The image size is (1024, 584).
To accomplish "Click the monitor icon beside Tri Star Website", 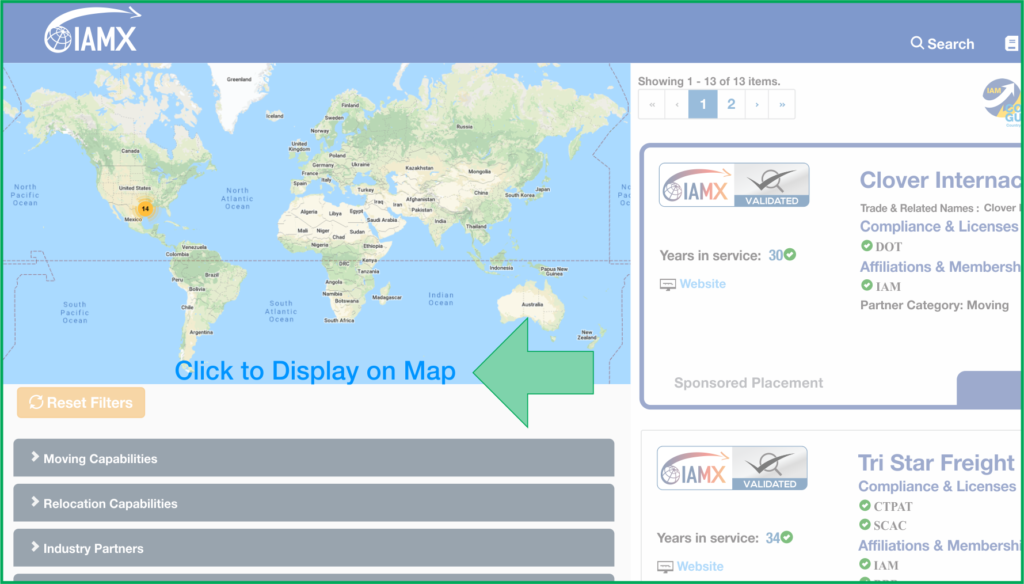I will [x=665, y=566].
